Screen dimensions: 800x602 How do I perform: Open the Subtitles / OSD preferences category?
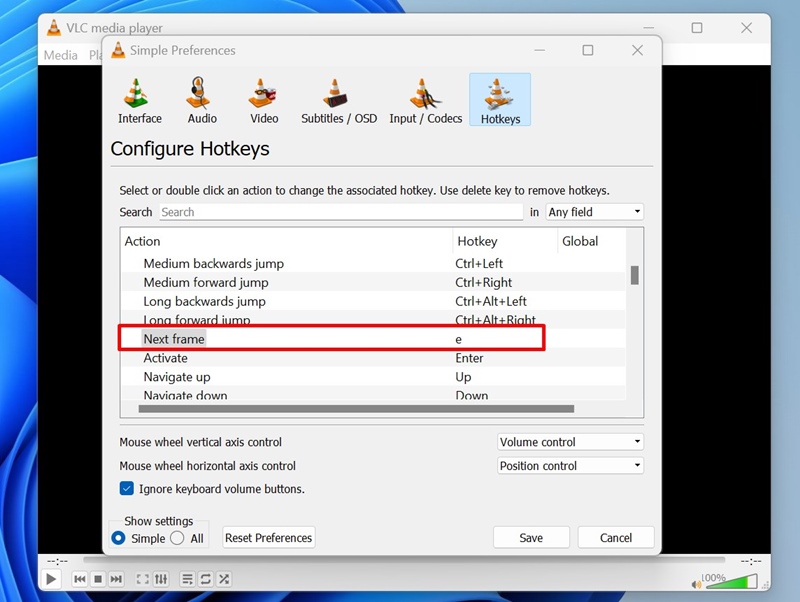click(339, 101)
